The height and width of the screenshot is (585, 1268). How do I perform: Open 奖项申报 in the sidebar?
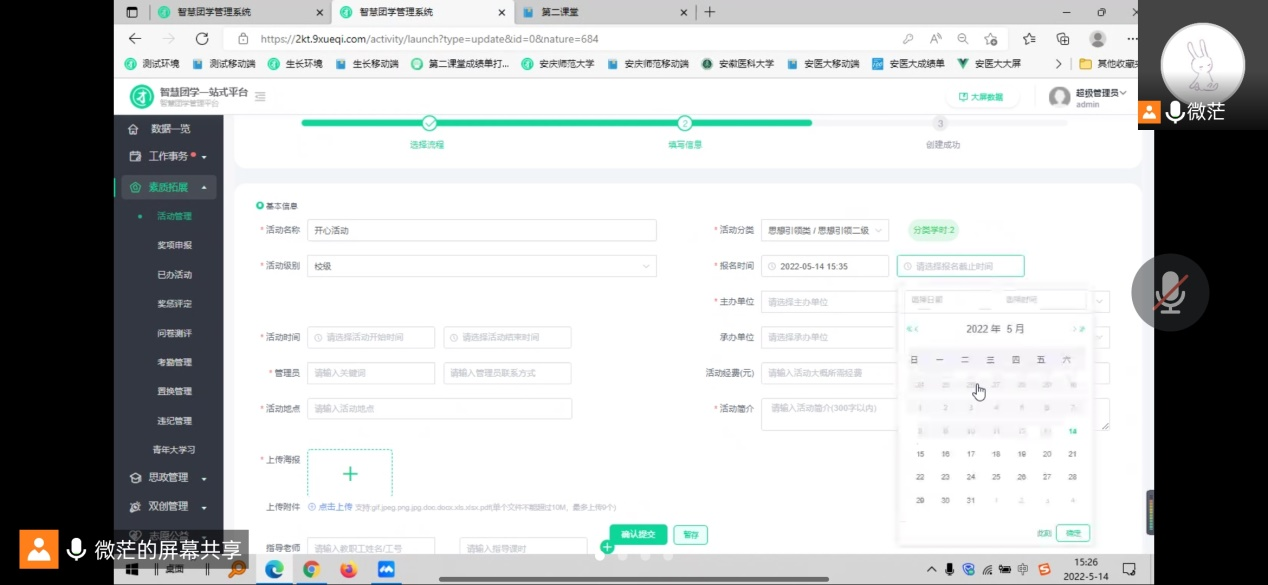(174, 245)
